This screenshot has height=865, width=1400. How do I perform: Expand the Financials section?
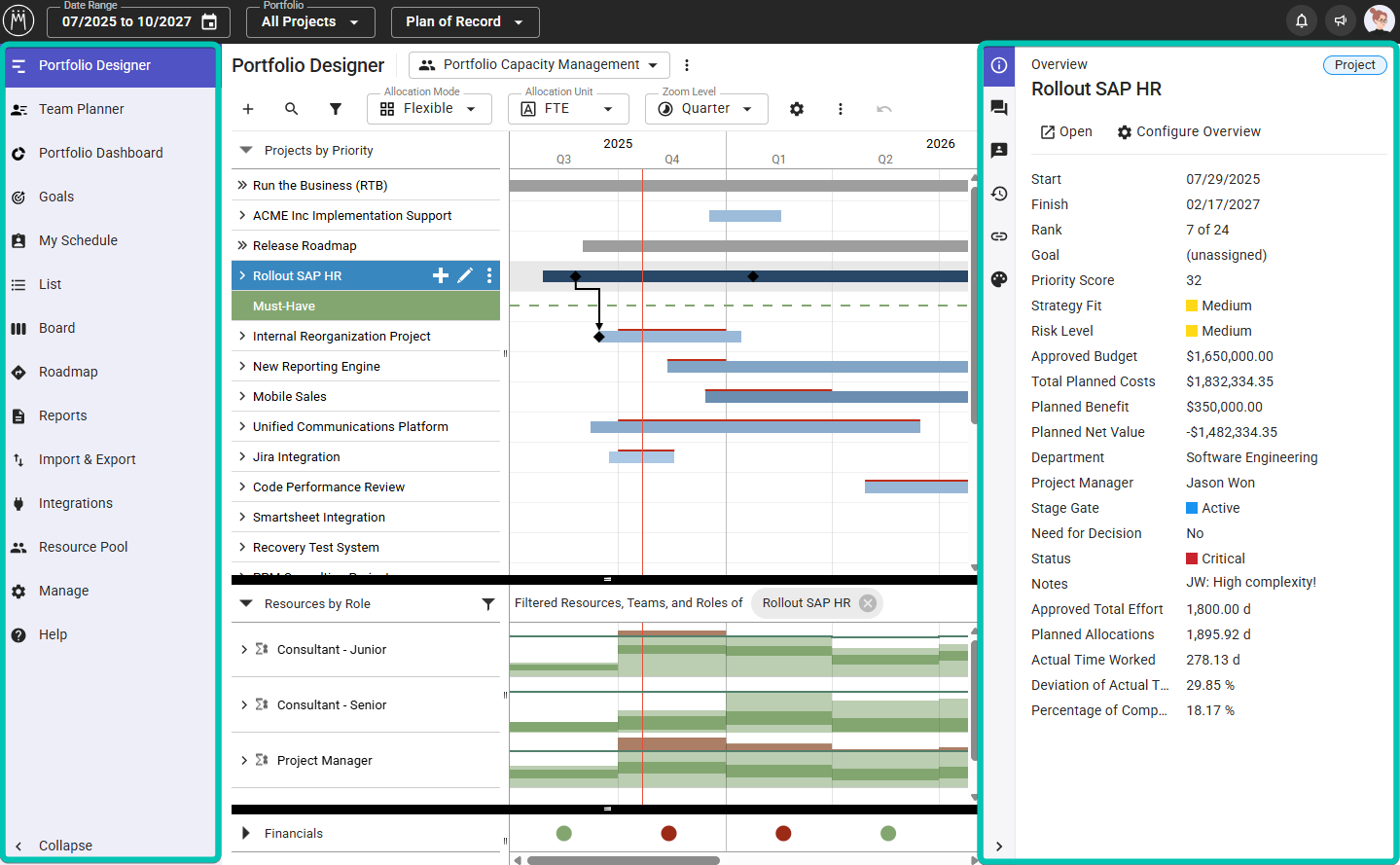coord(246,833)
